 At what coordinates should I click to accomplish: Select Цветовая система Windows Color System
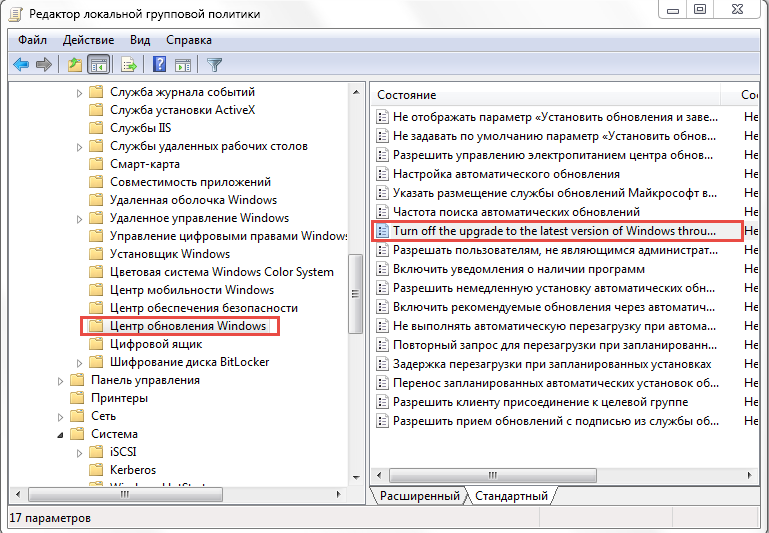click(x=222, y=272)
